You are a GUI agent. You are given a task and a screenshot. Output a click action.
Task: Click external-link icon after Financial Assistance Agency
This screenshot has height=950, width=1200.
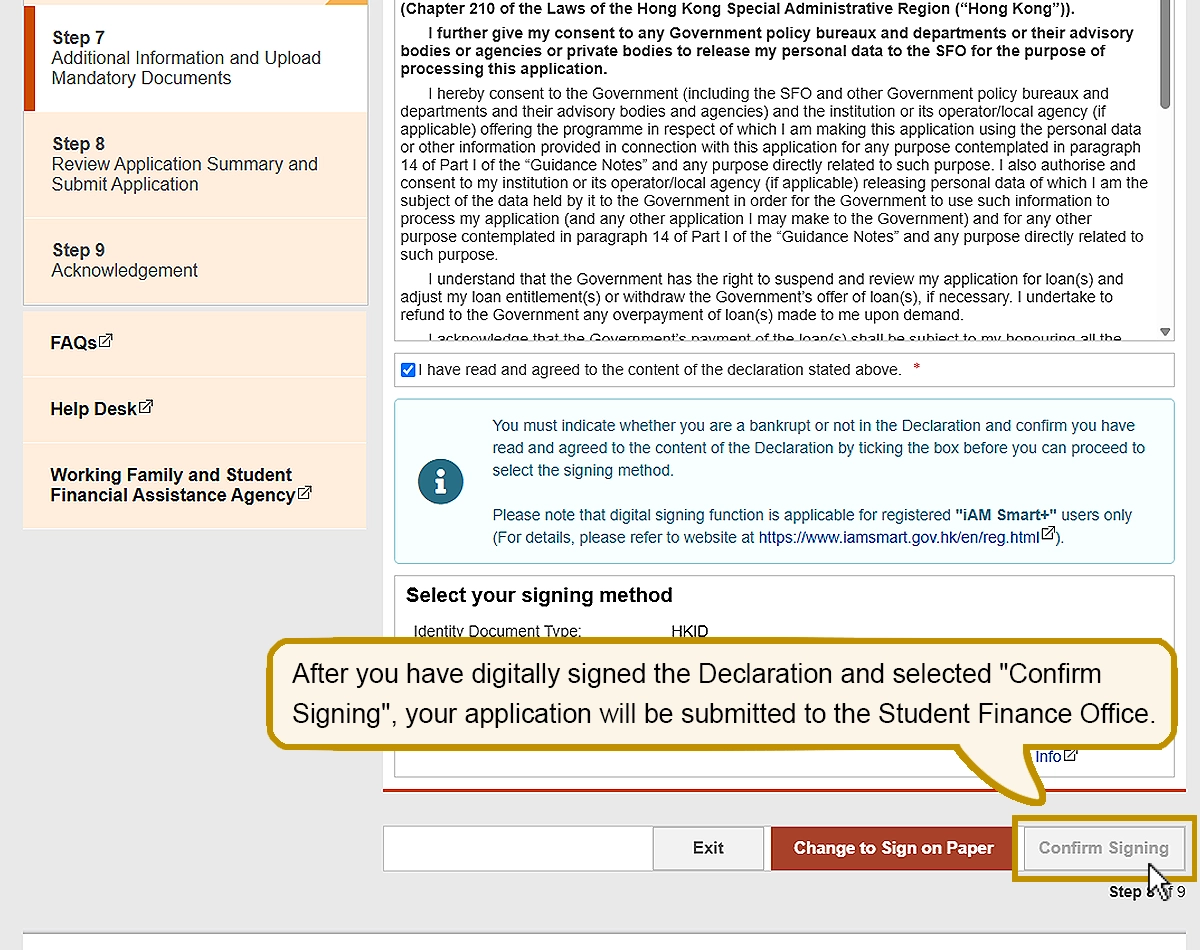pyautogui.click(x=305, y=493)
